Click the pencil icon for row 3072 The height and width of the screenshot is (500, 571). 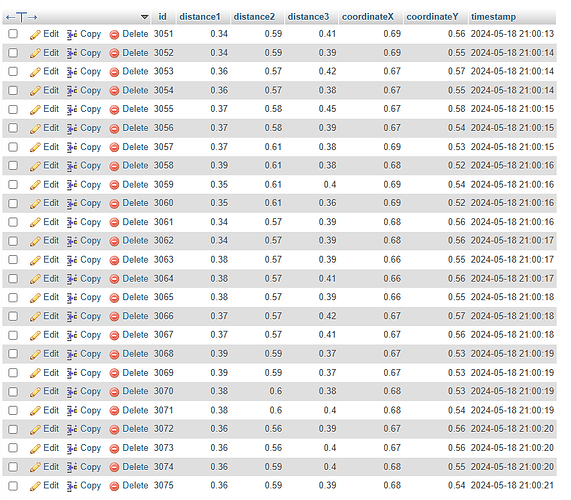point(35,429)
